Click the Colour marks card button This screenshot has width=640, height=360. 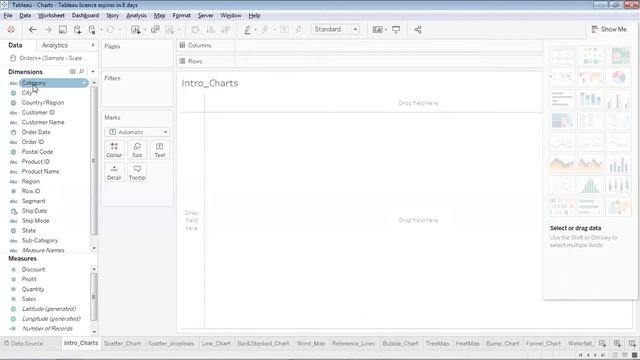(x=114, y=150)
